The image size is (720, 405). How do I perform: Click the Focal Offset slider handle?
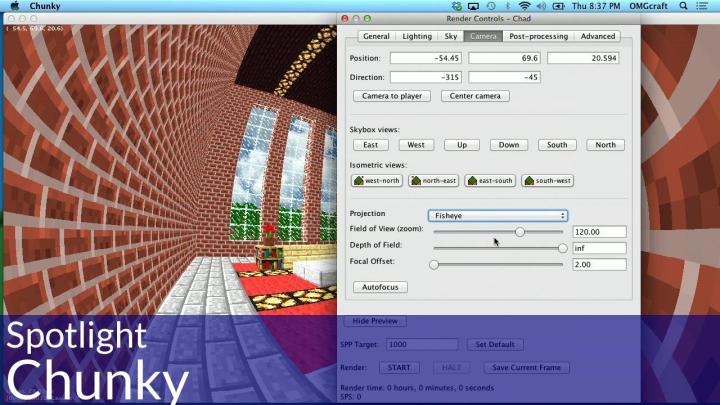[434, 265]
